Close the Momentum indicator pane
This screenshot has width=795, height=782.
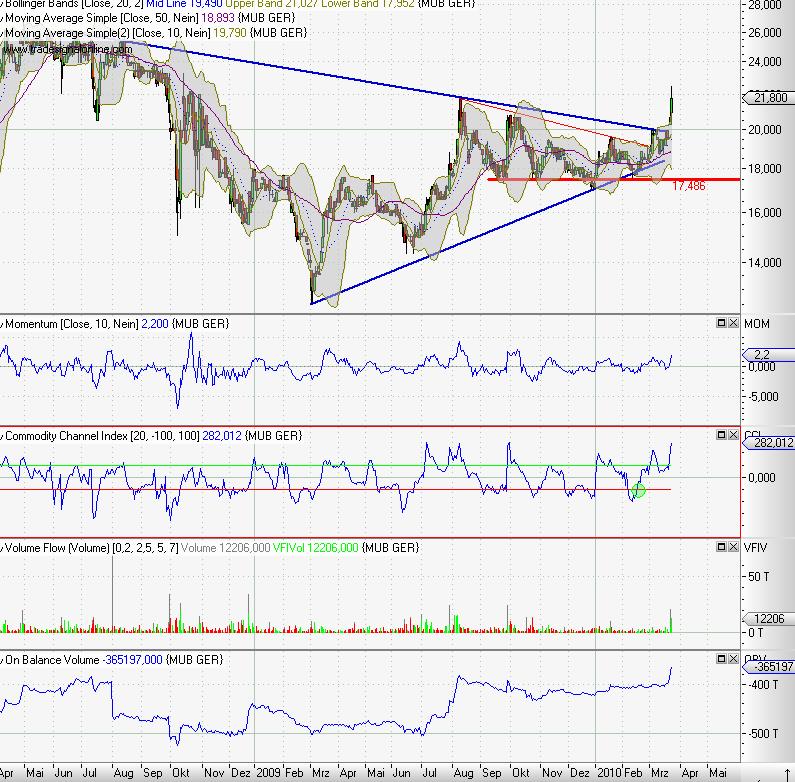735,323
